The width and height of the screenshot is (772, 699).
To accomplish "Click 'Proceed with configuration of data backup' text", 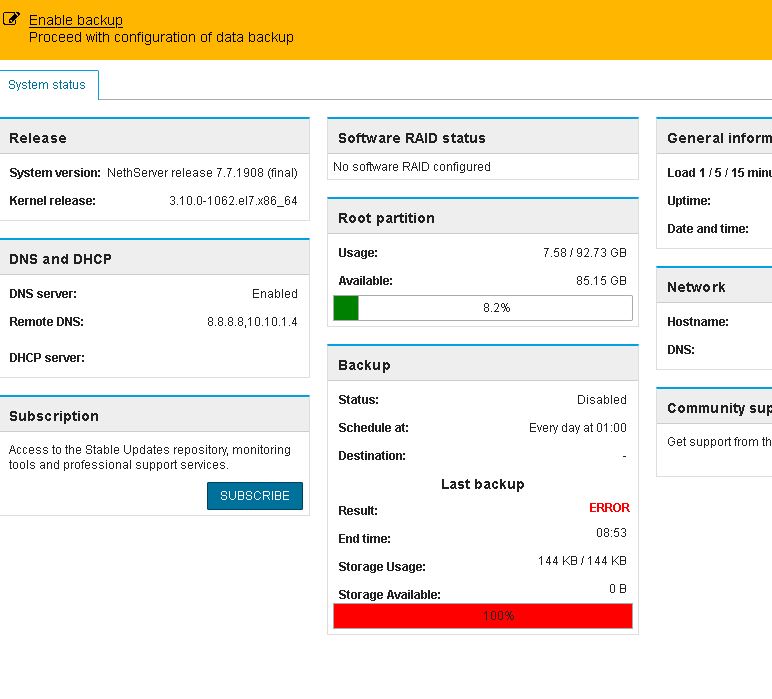I will [x=161, y=37].
